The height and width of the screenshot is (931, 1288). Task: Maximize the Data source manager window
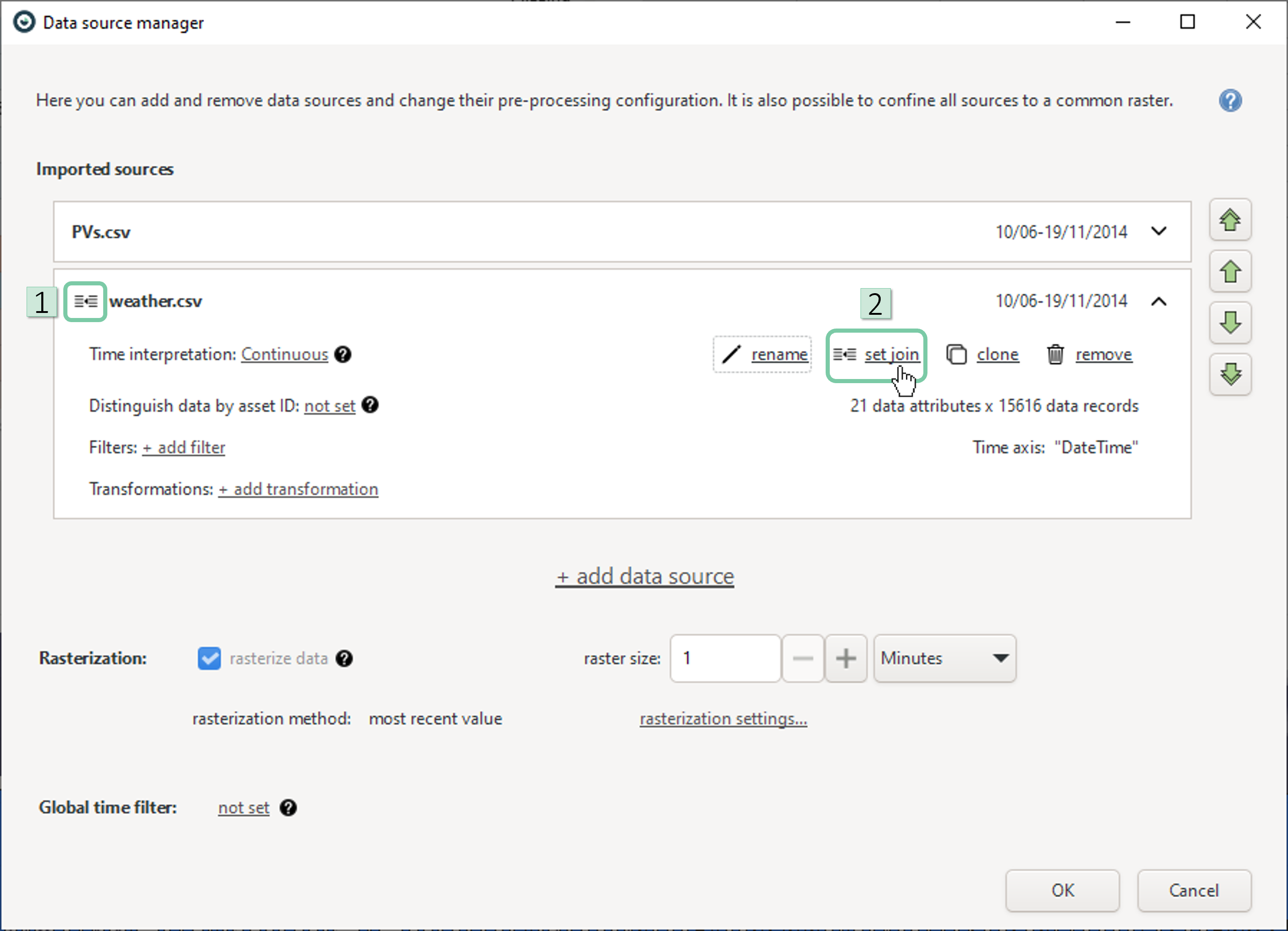click(x=1188, y=22)
